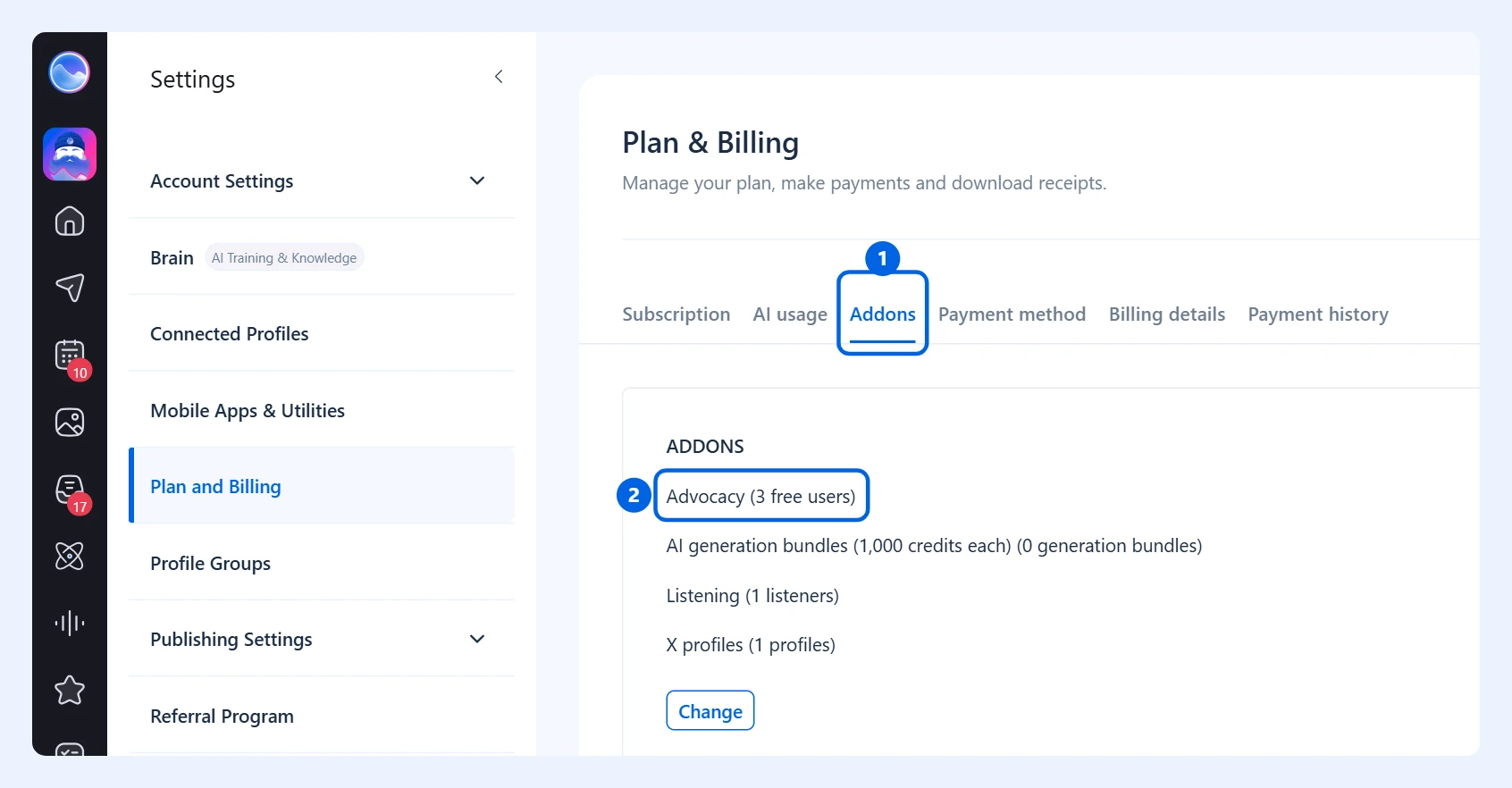Open inbox chat icon with 17 badge
This screenshot has height=788, width=1512.
click(x=70, y=490)
